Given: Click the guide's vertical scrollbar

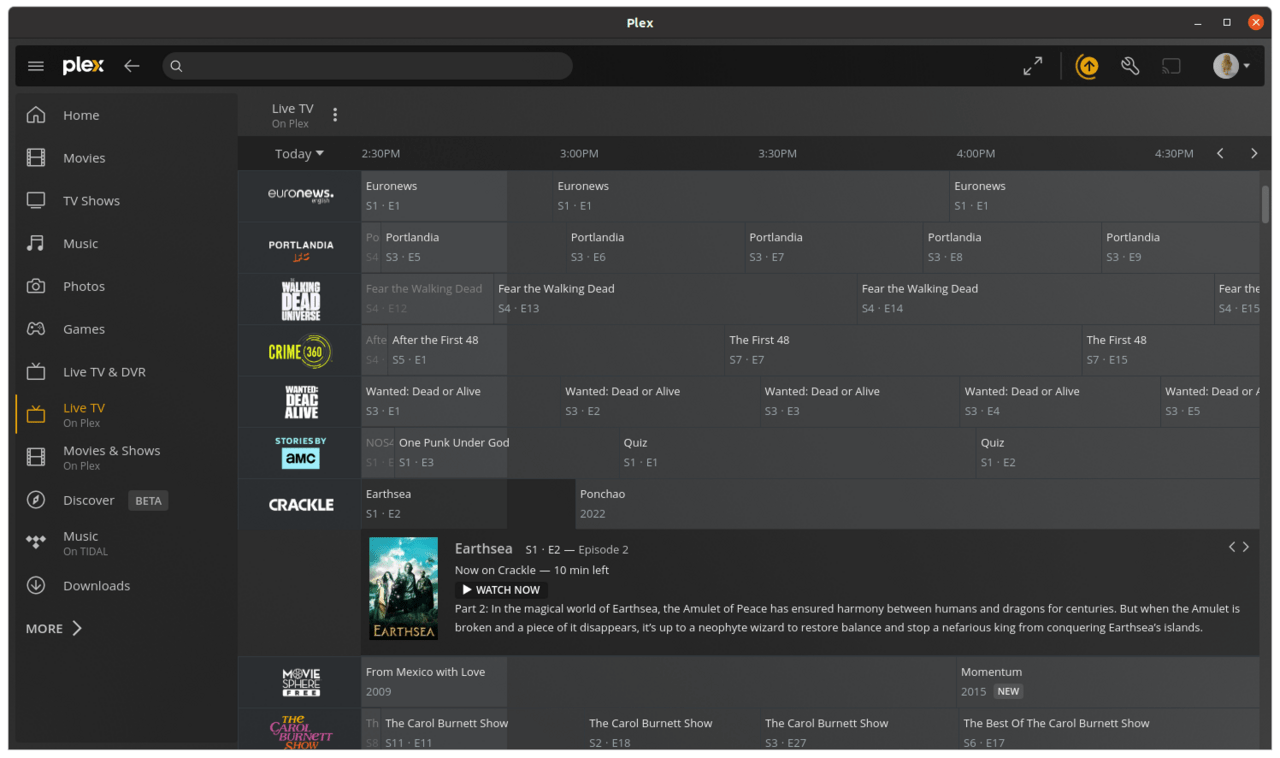Looking at the screenshot, I should click(1265, 204).
